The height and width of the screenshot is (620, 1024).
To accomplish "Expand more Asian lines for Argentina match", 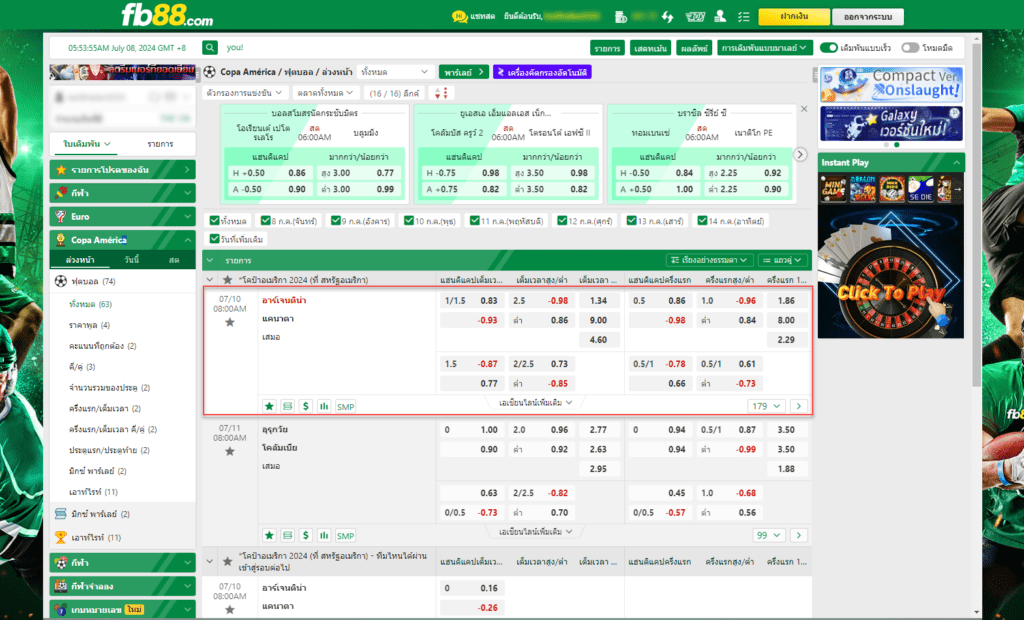I will click(536, 403).
